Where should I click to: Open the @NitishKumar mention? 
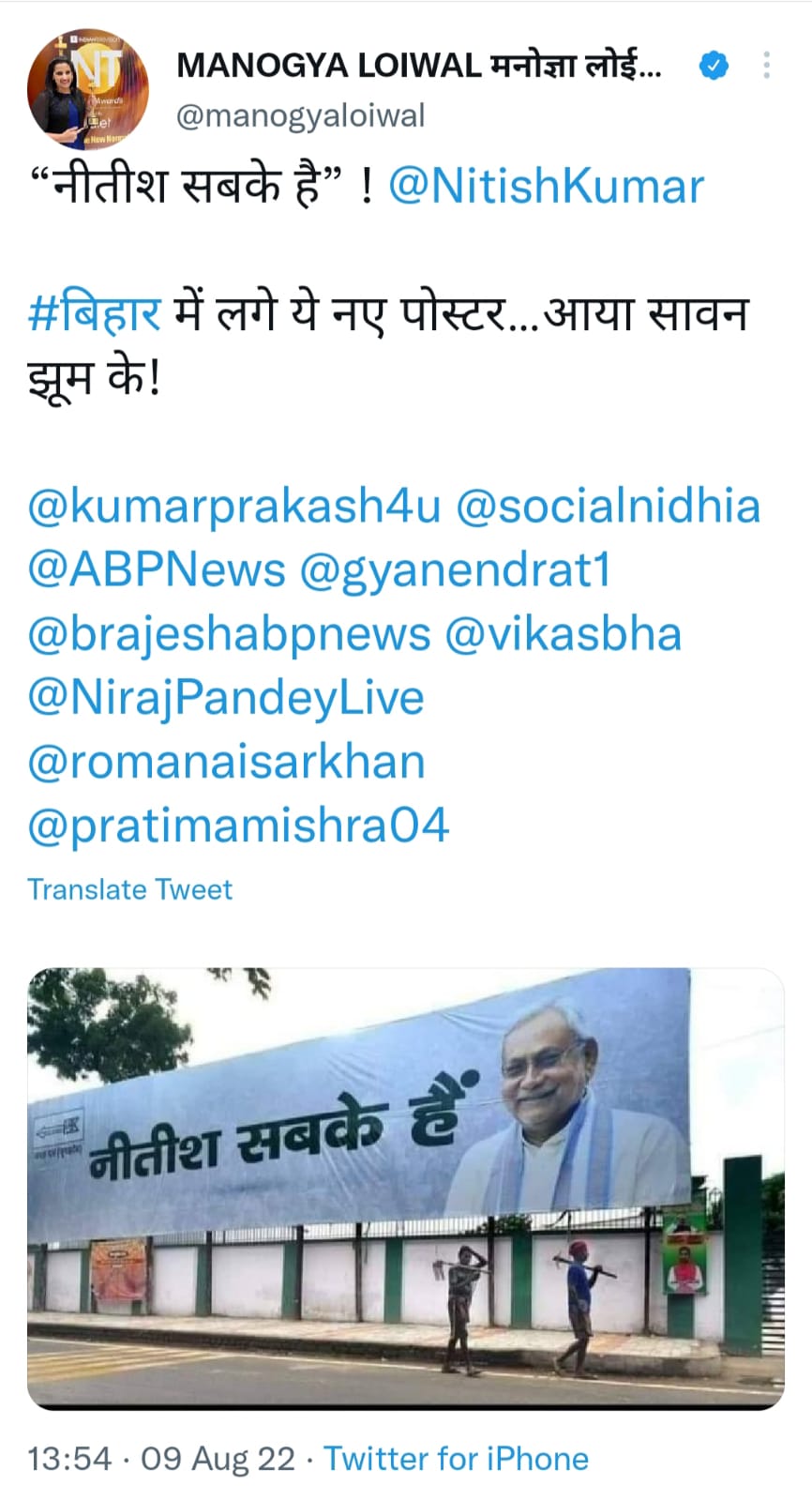[x=546, y=186]
